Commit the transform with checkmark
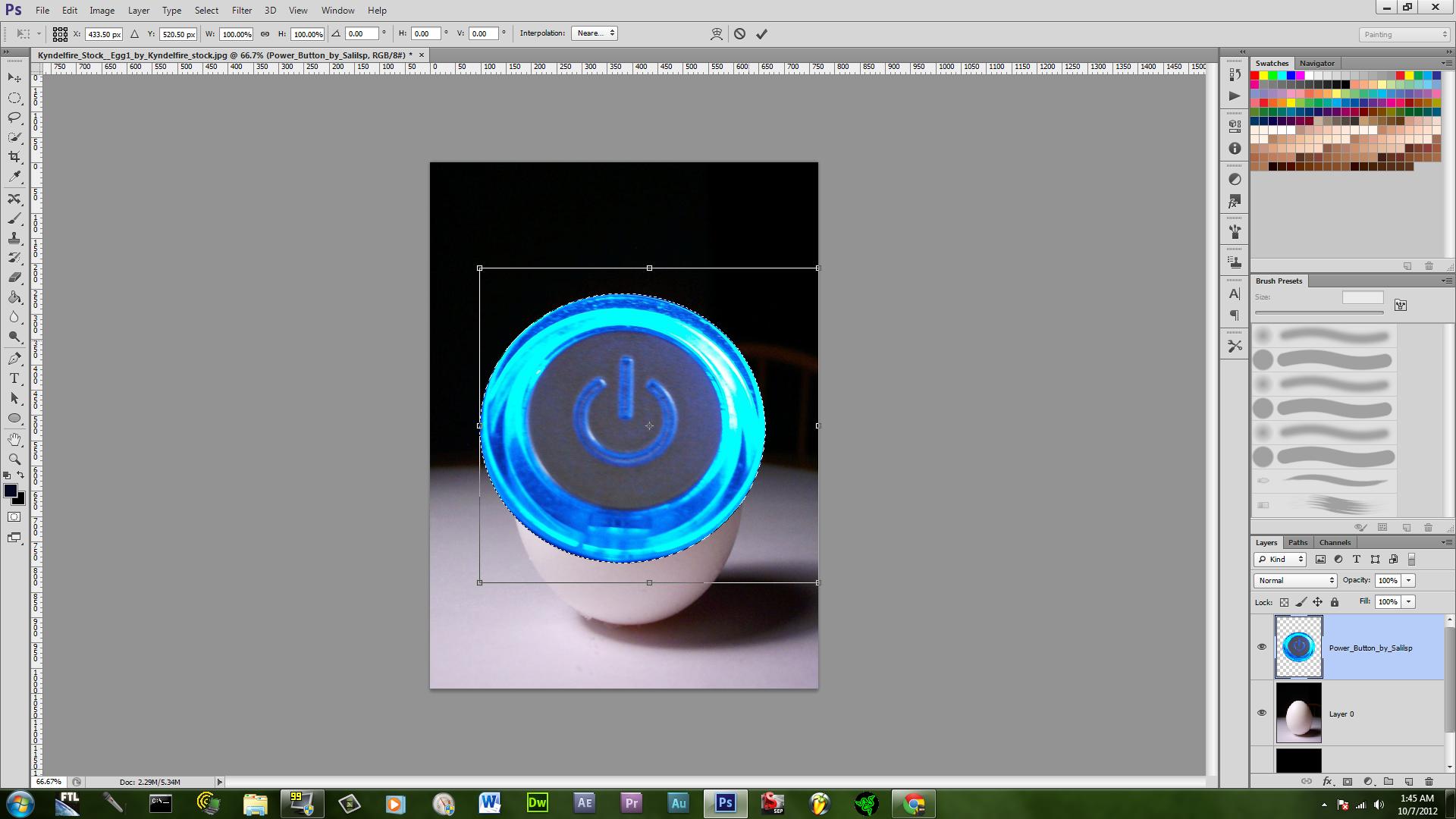1456x819 pixels. click(x=761, y=33)
